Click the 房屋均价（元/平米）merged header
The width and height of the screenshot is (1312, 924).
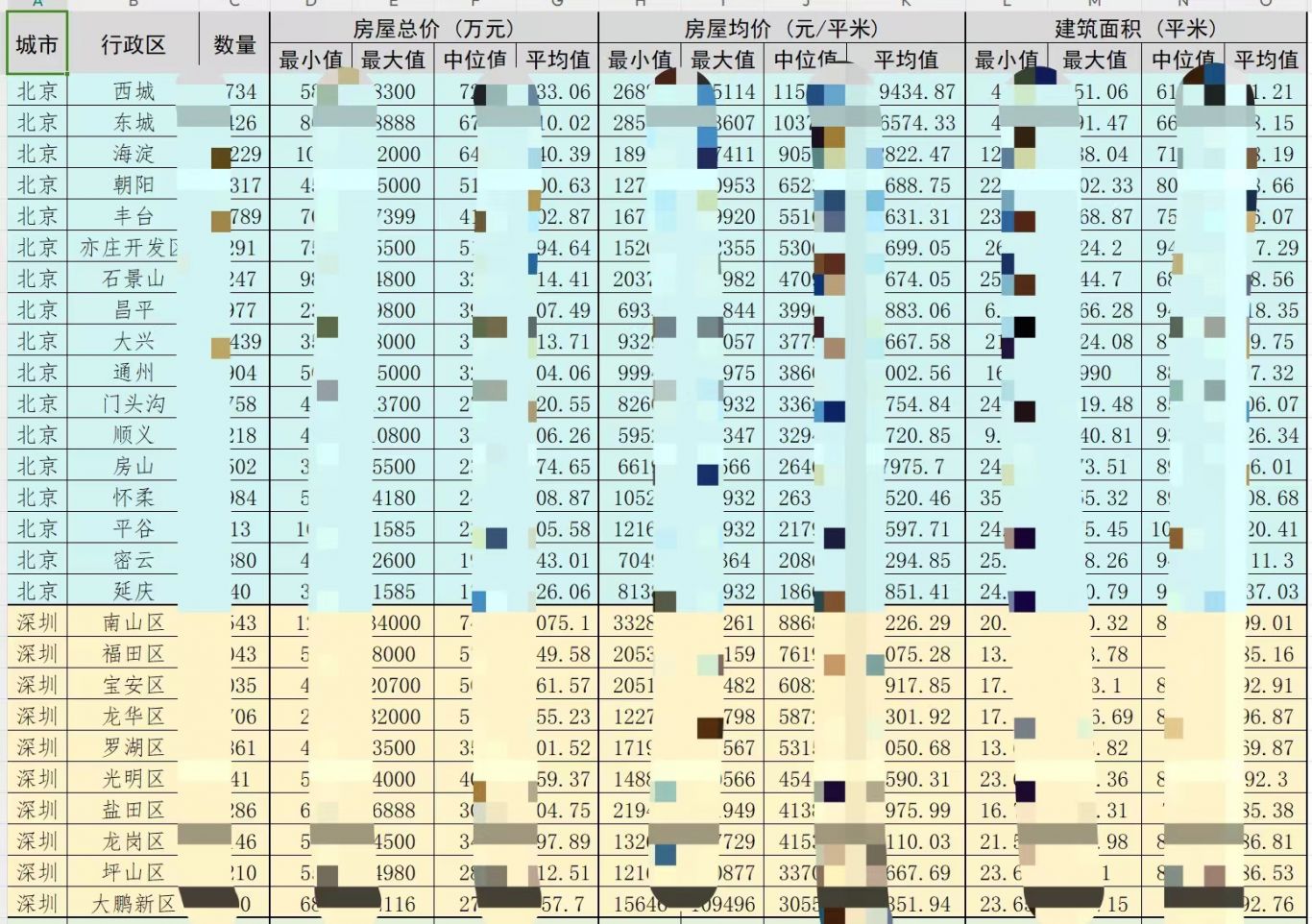pyautogui.click(x=781, y=28)
